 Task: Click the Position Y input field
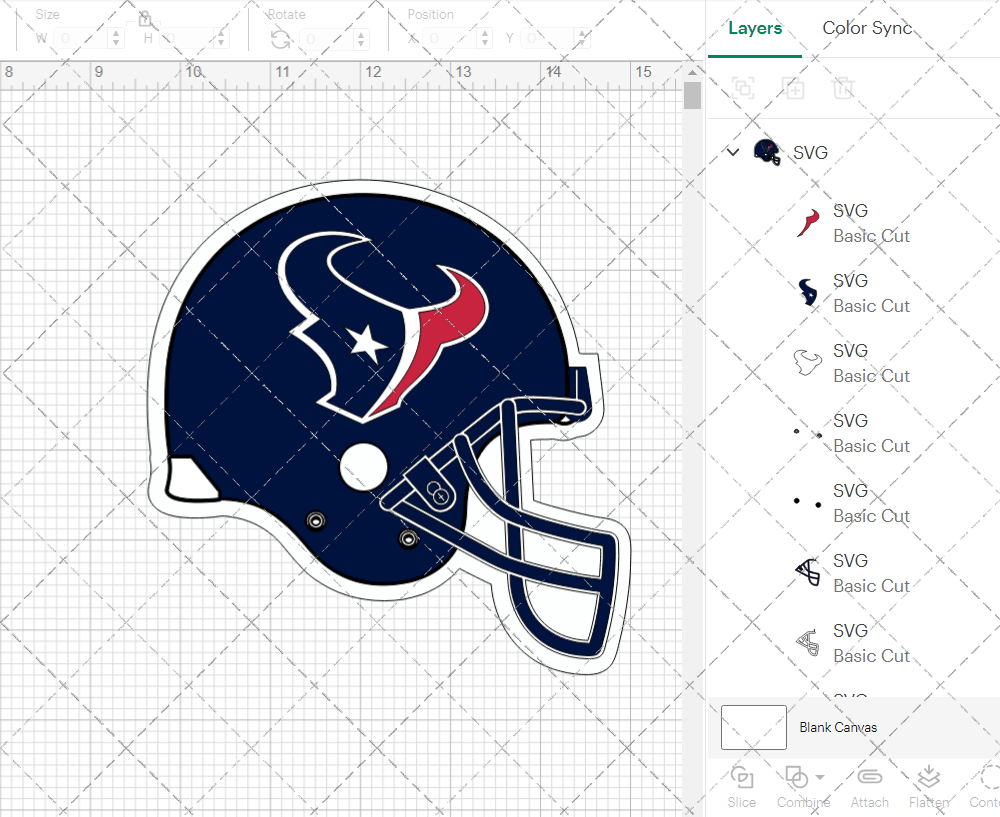click(x=548, y=38)
